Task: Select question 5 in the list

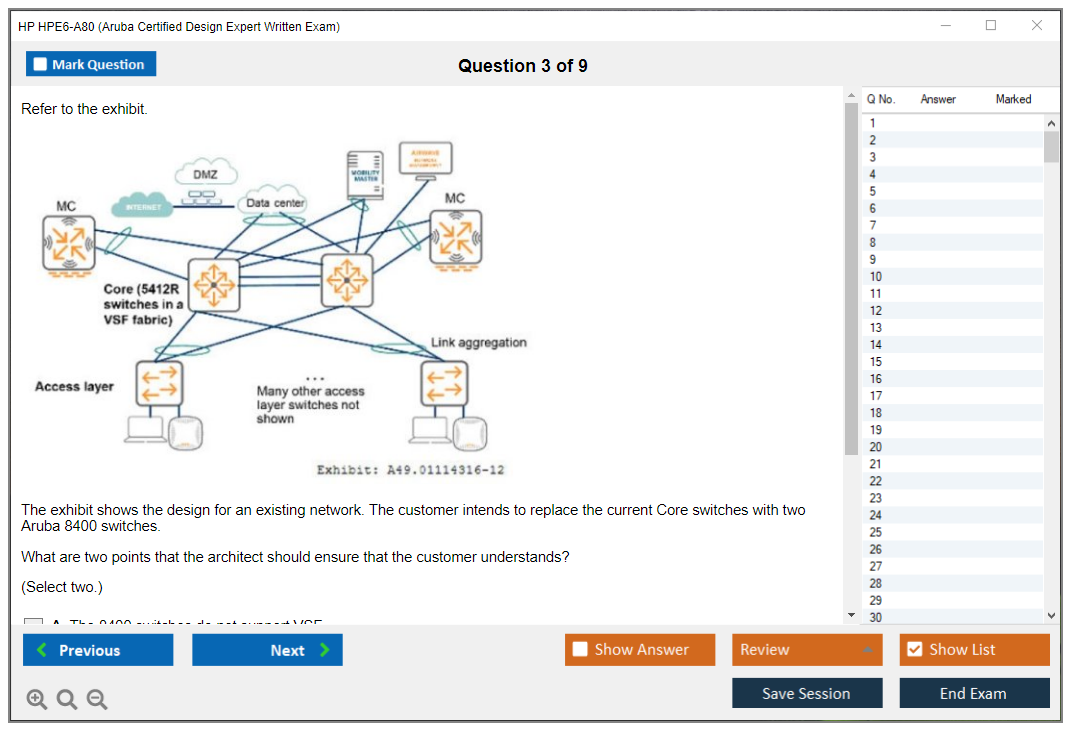Action: click(x=873, y=191)
